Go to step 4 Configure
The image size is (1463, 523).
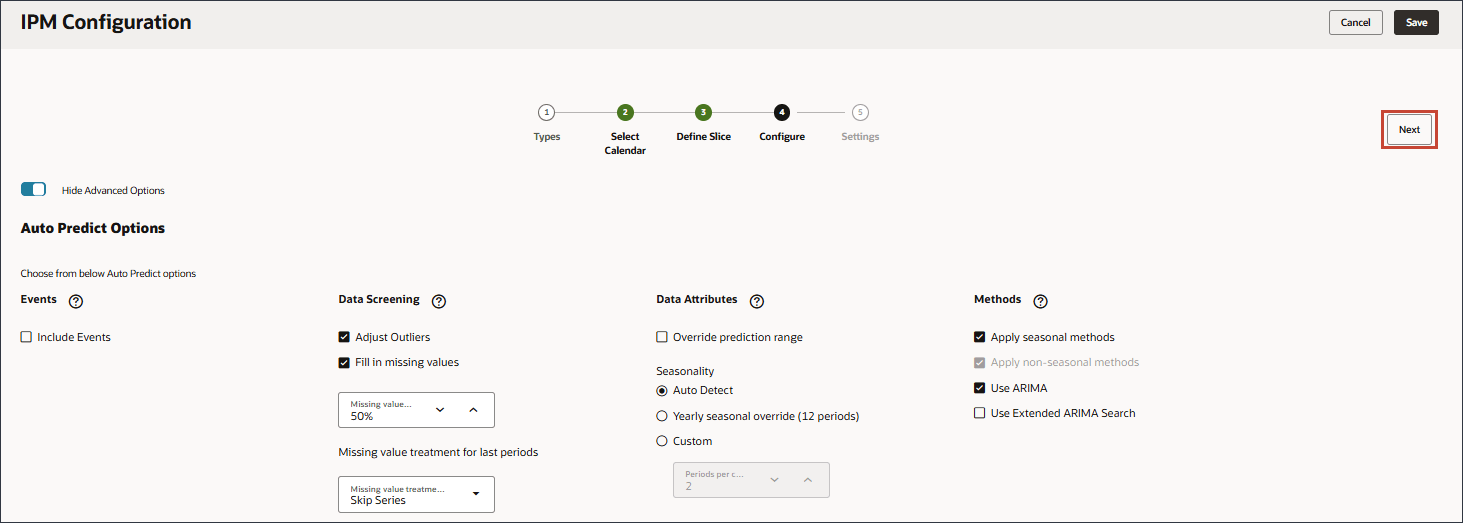coord(782,112)
